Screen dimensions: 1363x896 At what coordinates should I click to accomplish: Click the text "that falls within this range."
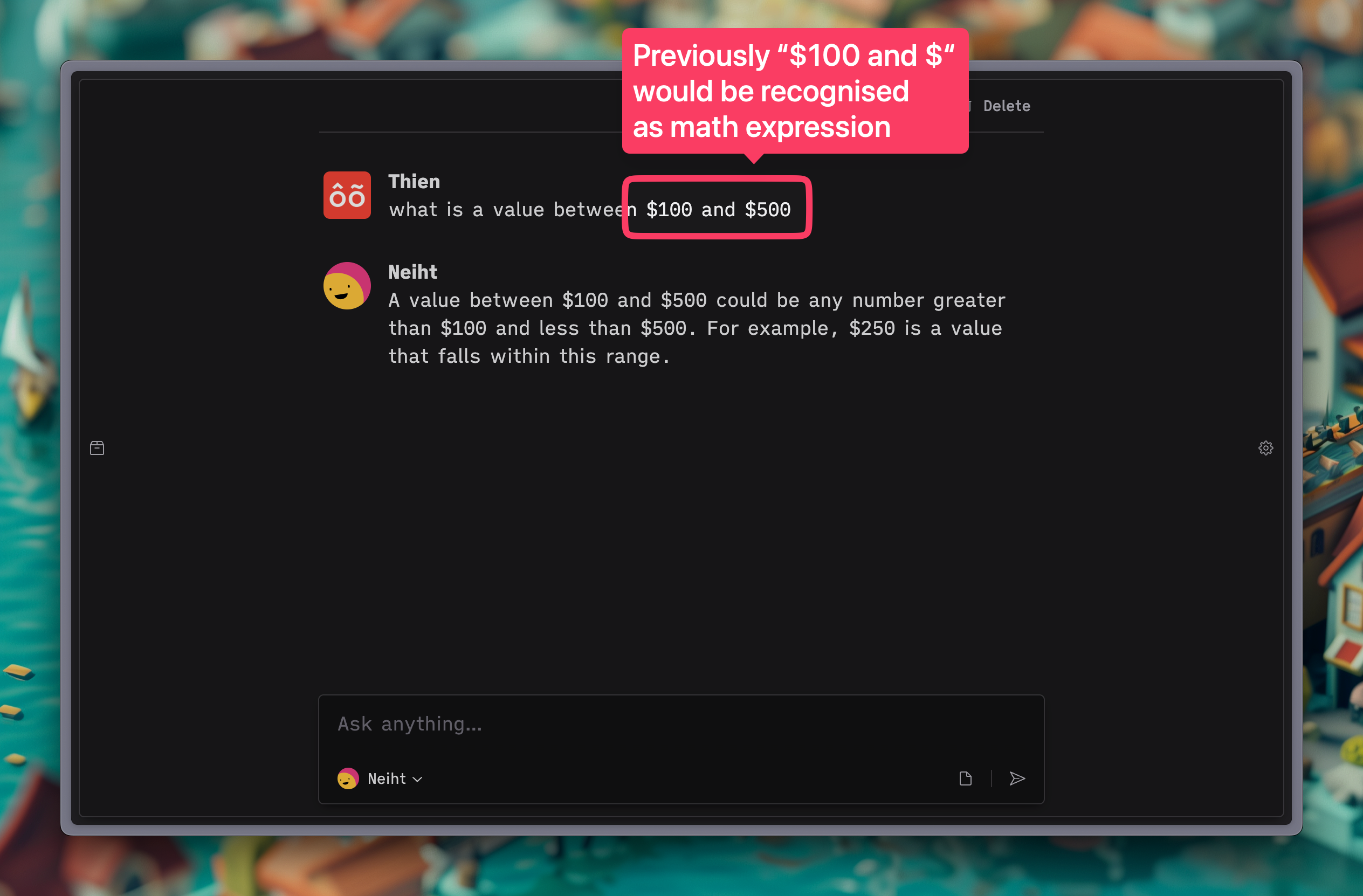pyautogui.click(x=528, y=356)
